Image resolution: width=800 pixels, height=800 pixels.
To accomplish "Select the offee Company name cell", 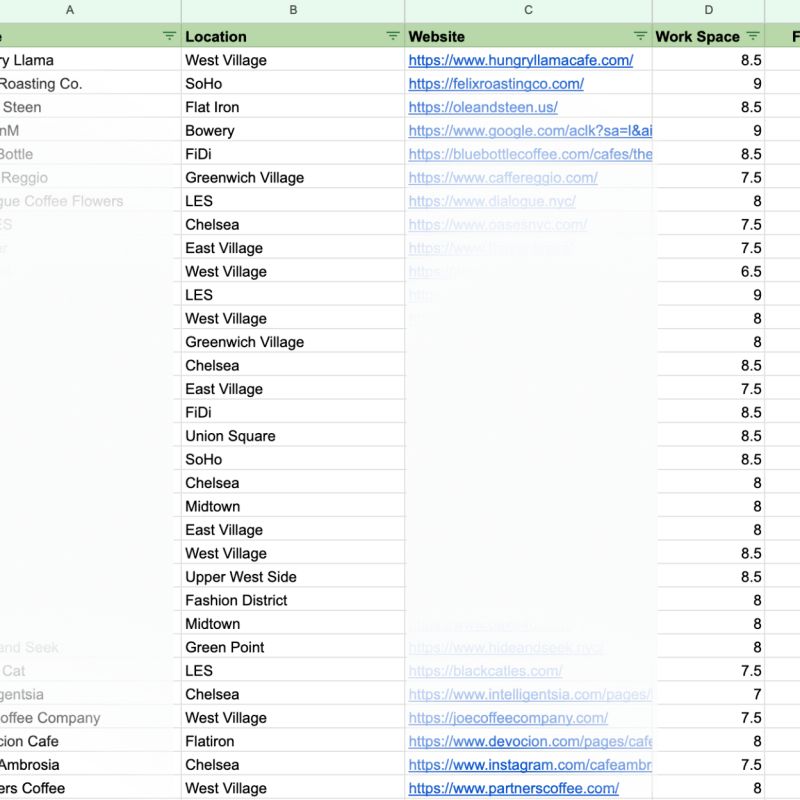I will (90, 717).
